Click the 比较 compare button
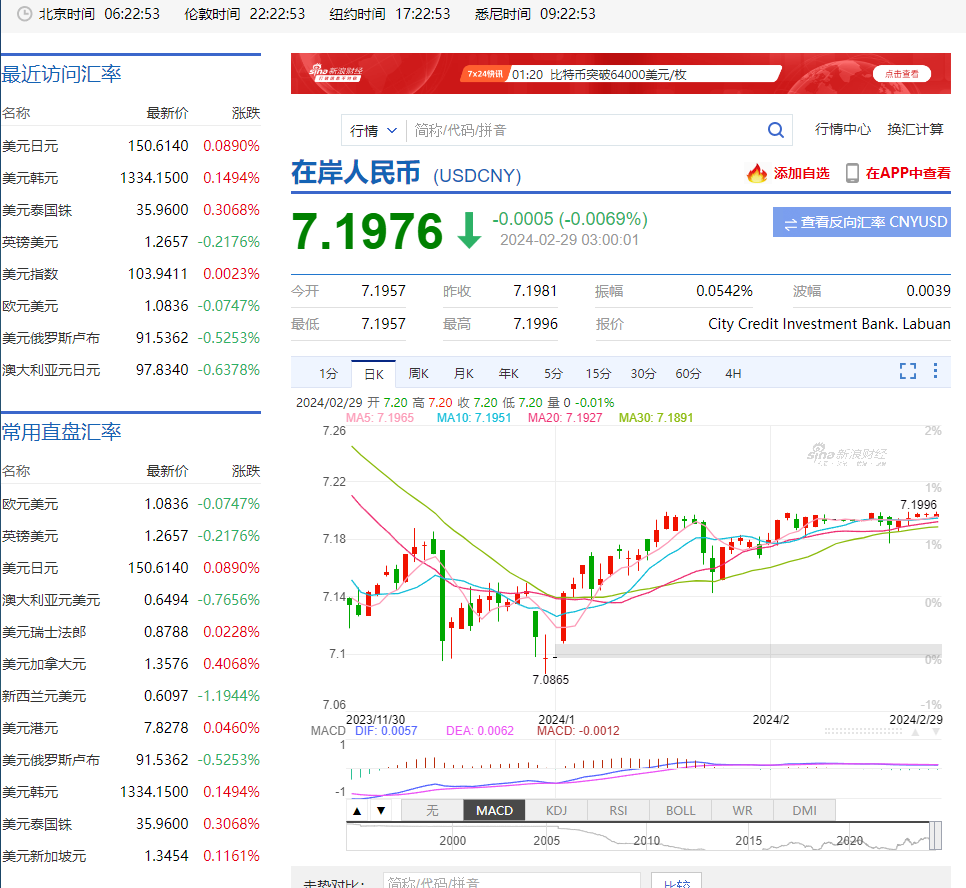The height and width of the screenshot is (888, 966). pos(676,882)
